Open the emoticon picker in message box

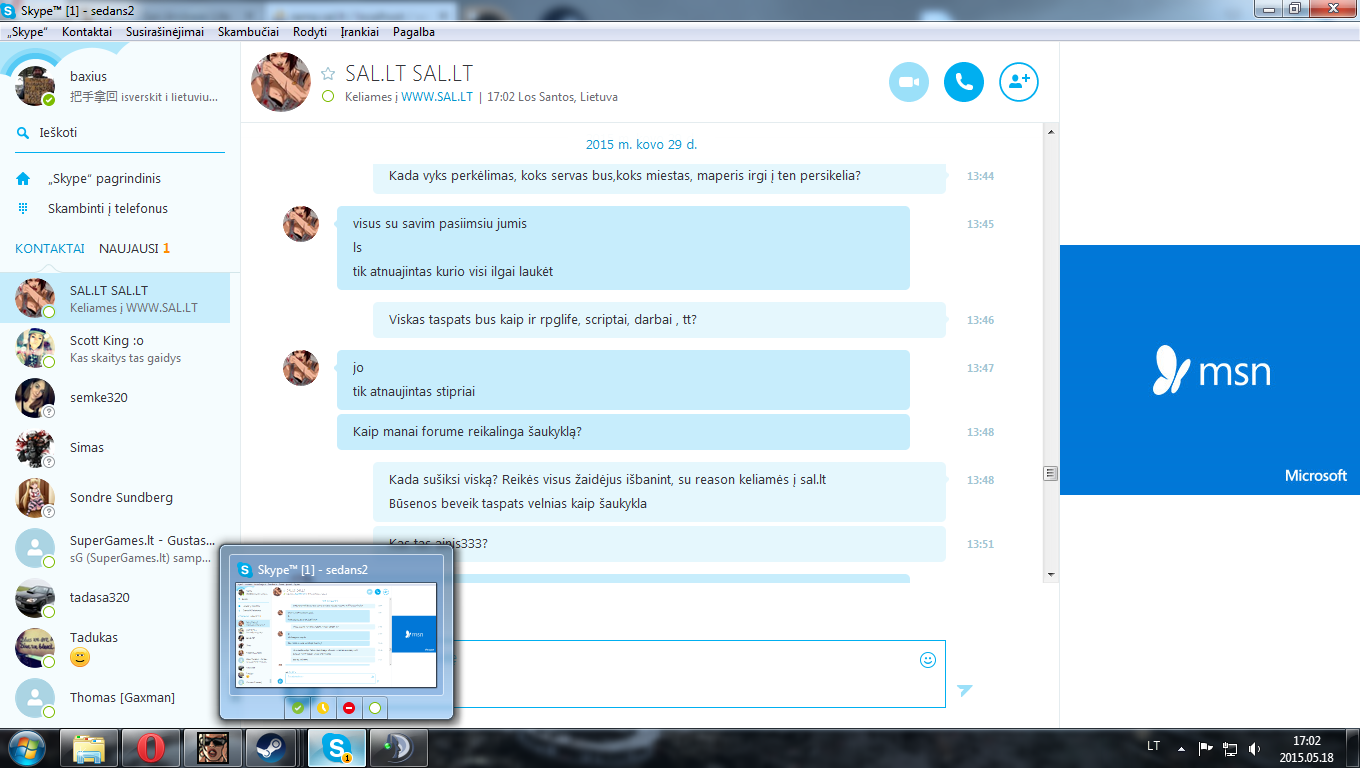(x=928, y=660)
